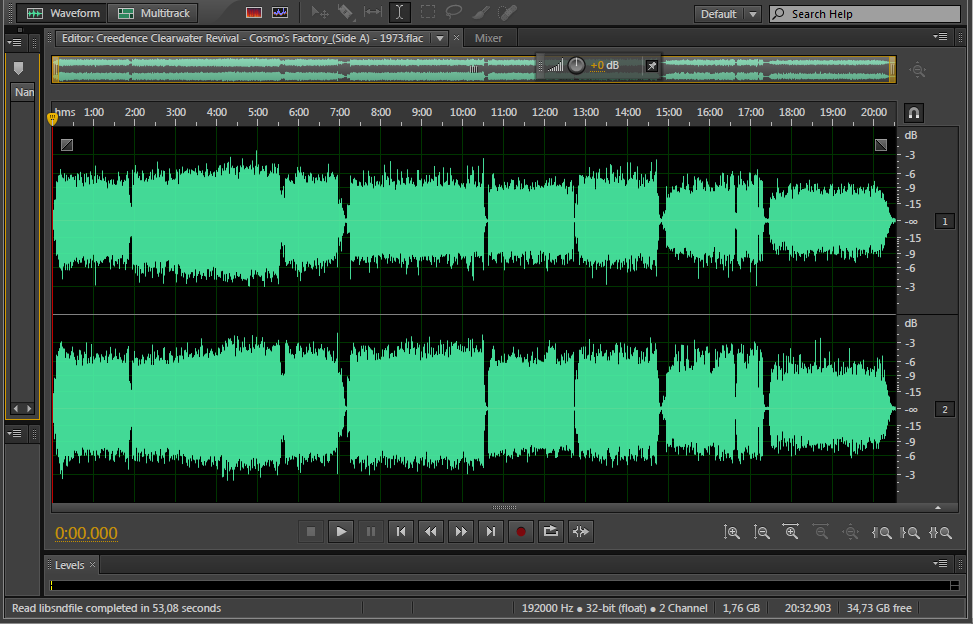Screen dimensions: 973x624
Task: Click the fade-in handle on waveform
Action: point(67,145)
